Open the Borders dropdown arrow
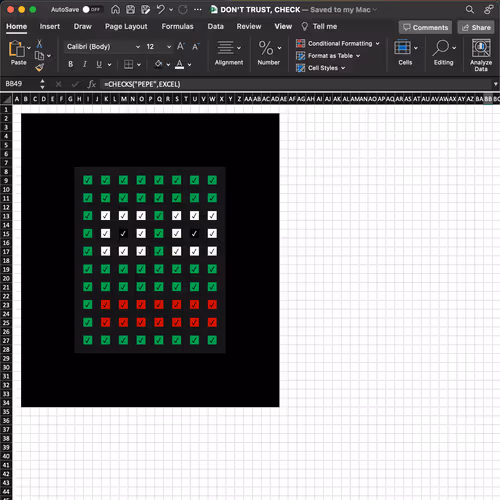 tap(139, 65)
